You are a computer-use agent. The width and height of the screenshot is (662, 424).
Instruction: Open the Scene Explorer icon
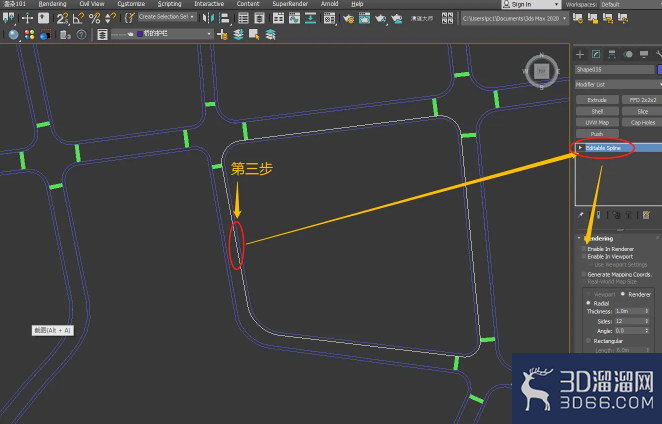(x=243, y=18)
